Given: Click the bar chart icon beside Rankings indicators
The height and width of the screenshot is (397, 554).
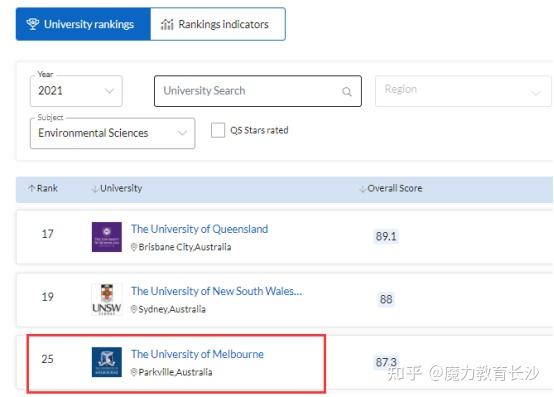Looking at the screenshot, I should coord(167,24).
